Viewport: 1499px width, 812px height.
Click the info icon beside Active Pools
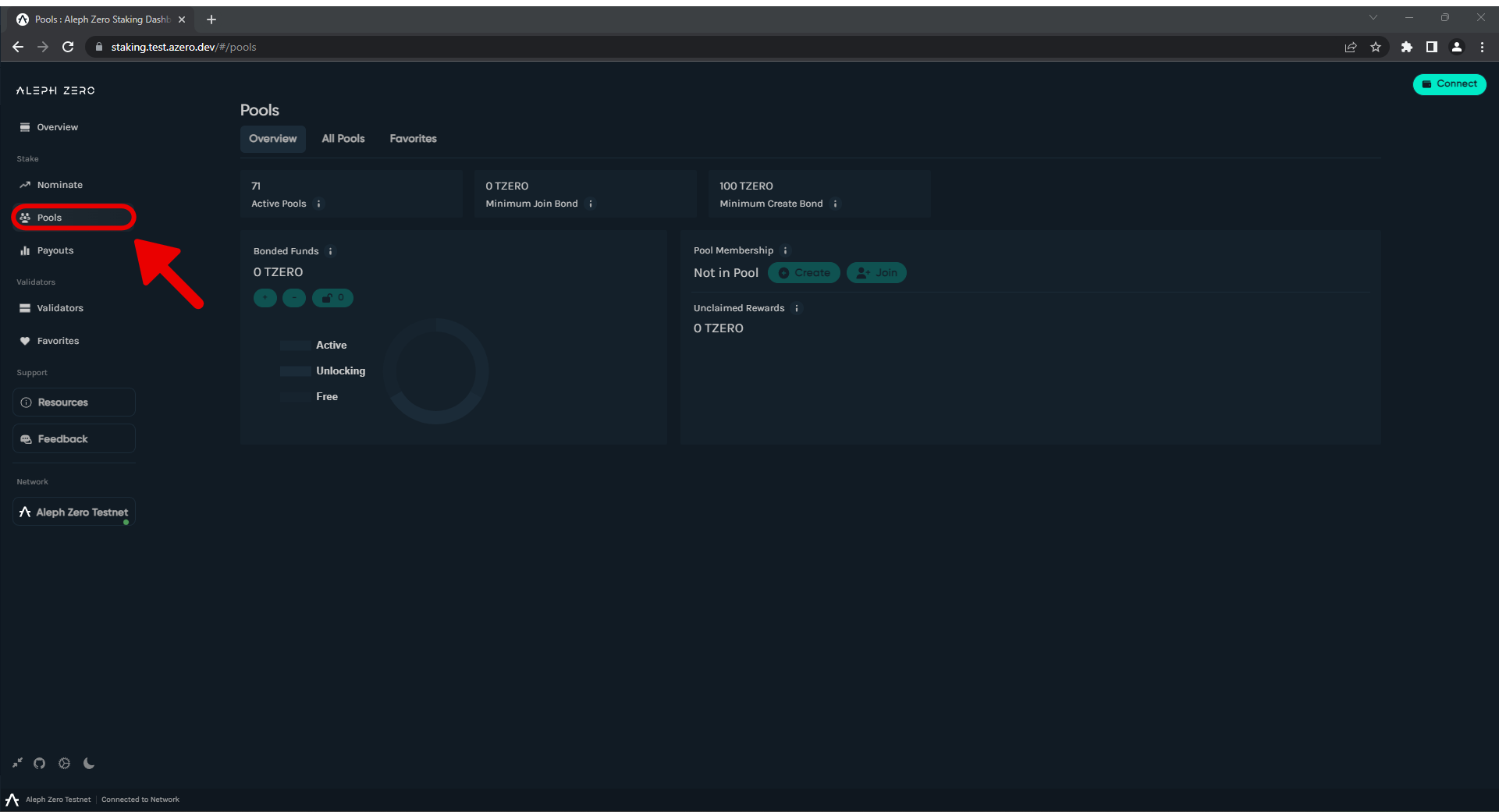pyautogui.click(x=318, y=204)
